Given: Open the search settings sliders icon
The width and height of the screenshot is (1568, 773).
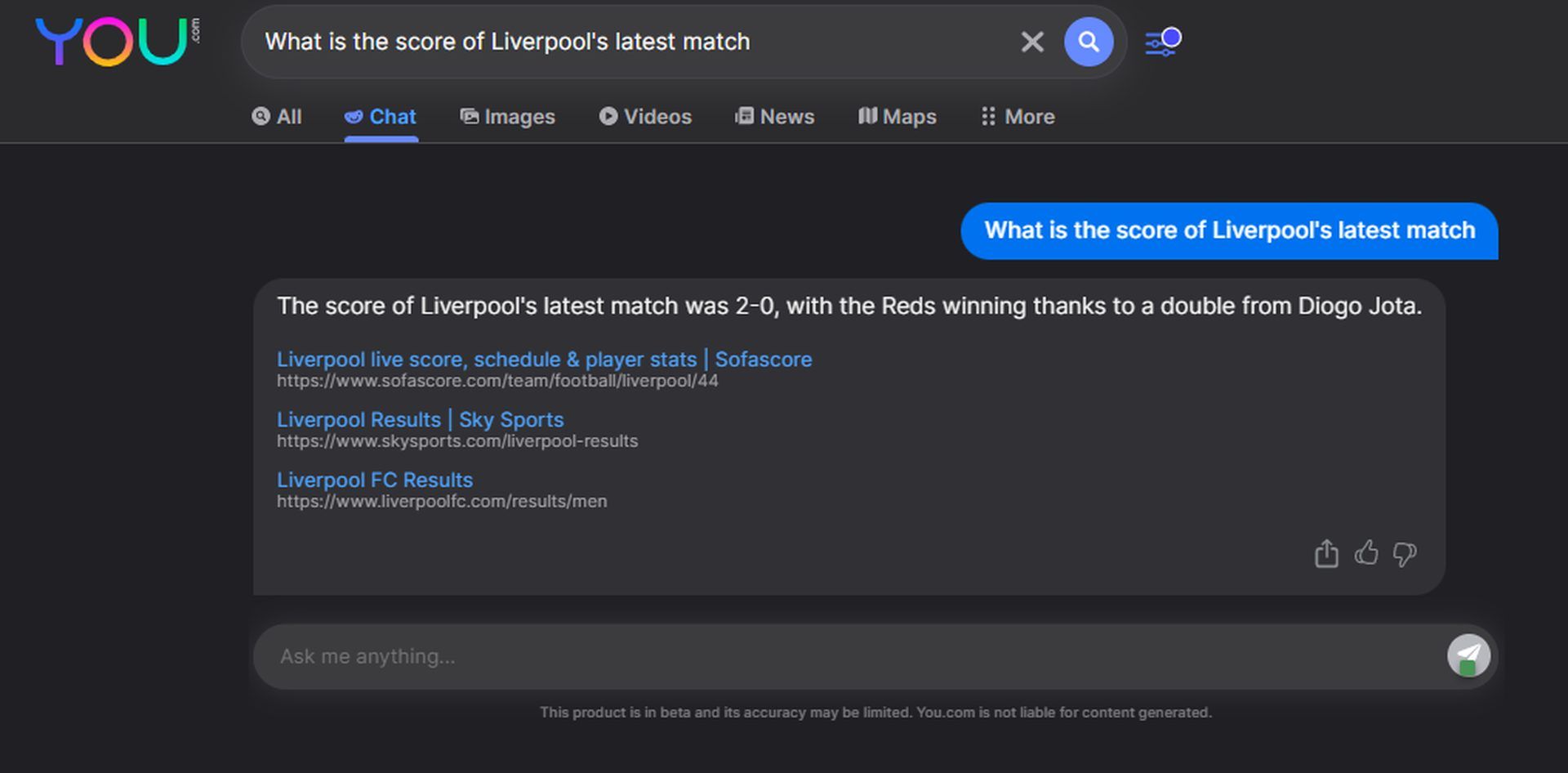Looking at the screenshot, I should 1162,42.
